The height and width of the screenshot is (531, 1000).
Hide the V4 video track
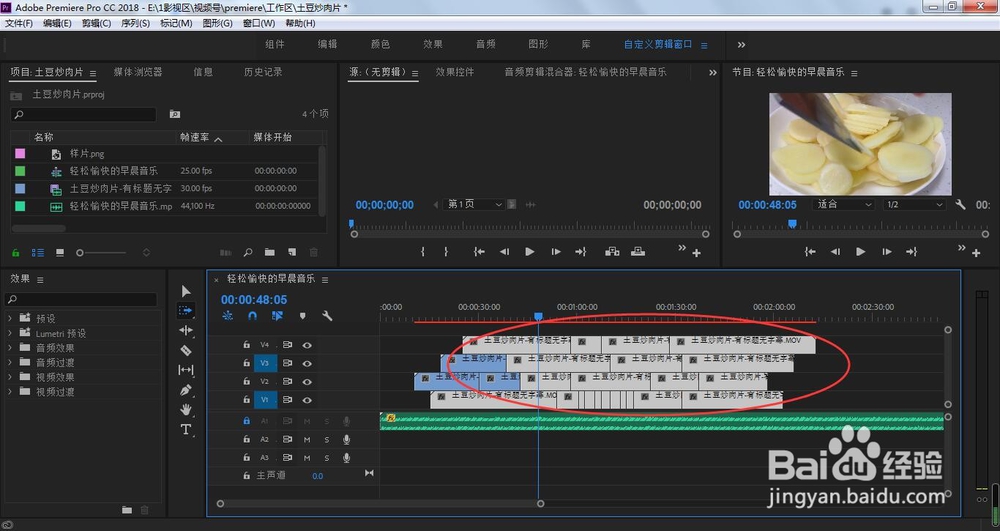click(307, 345)
